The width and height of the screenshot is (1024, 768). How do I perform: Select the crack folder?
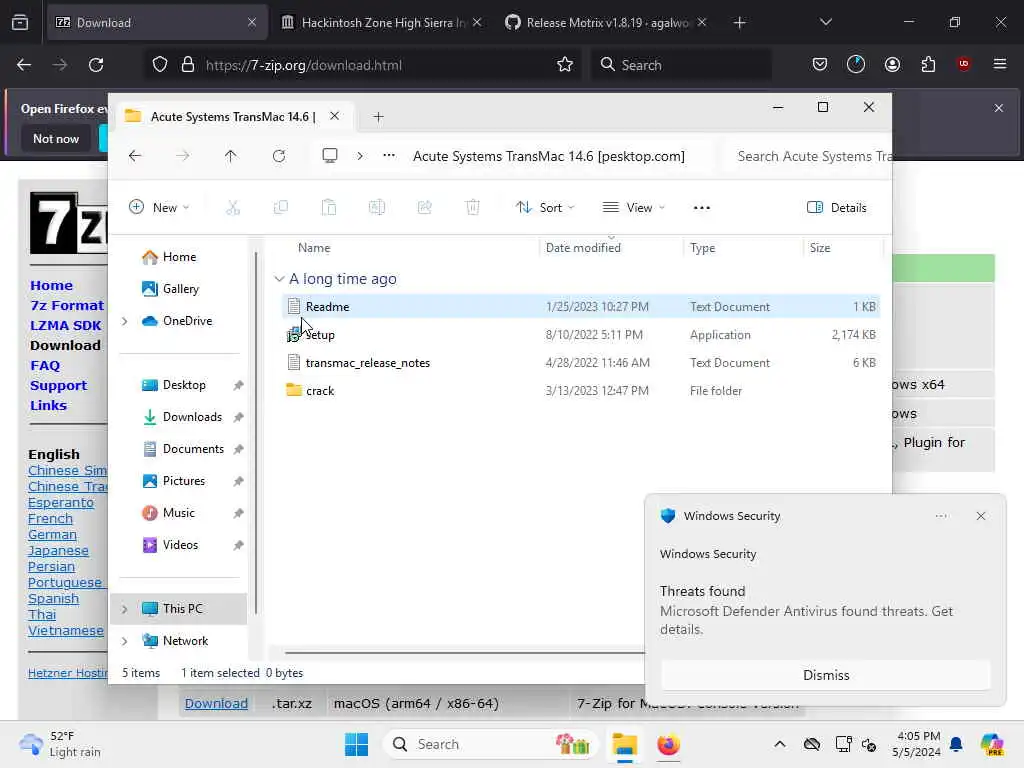(x=581, y=391)
